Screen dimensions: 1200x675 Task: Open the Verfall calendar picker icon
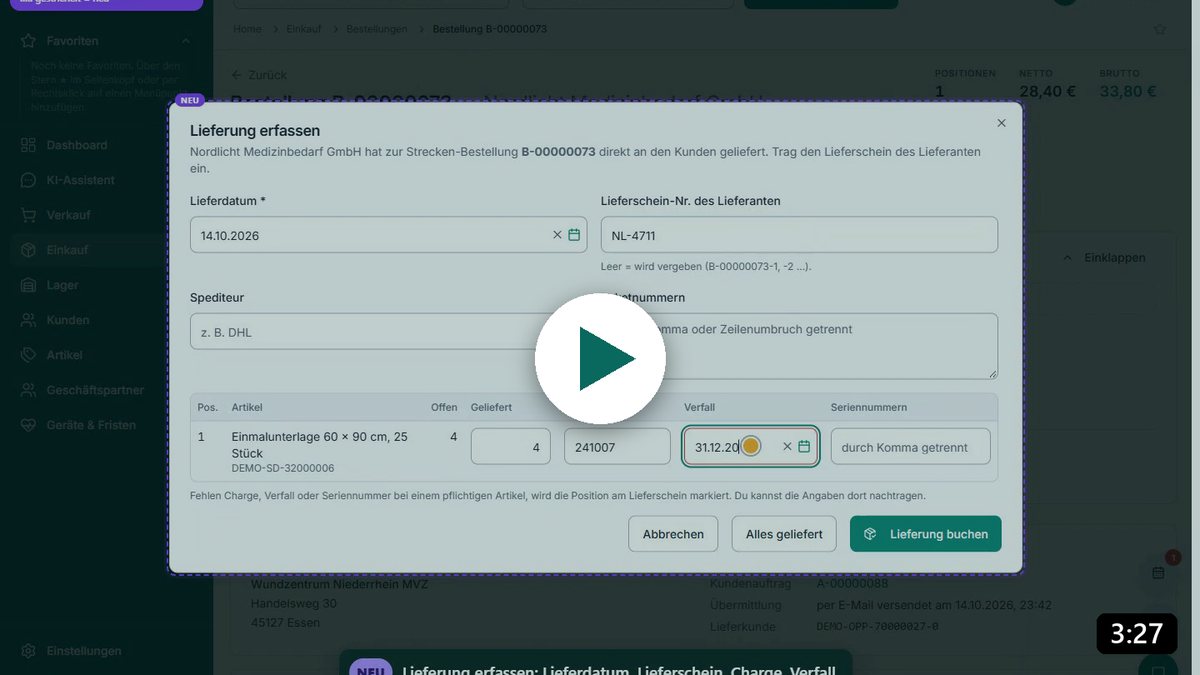coord(804,447)
